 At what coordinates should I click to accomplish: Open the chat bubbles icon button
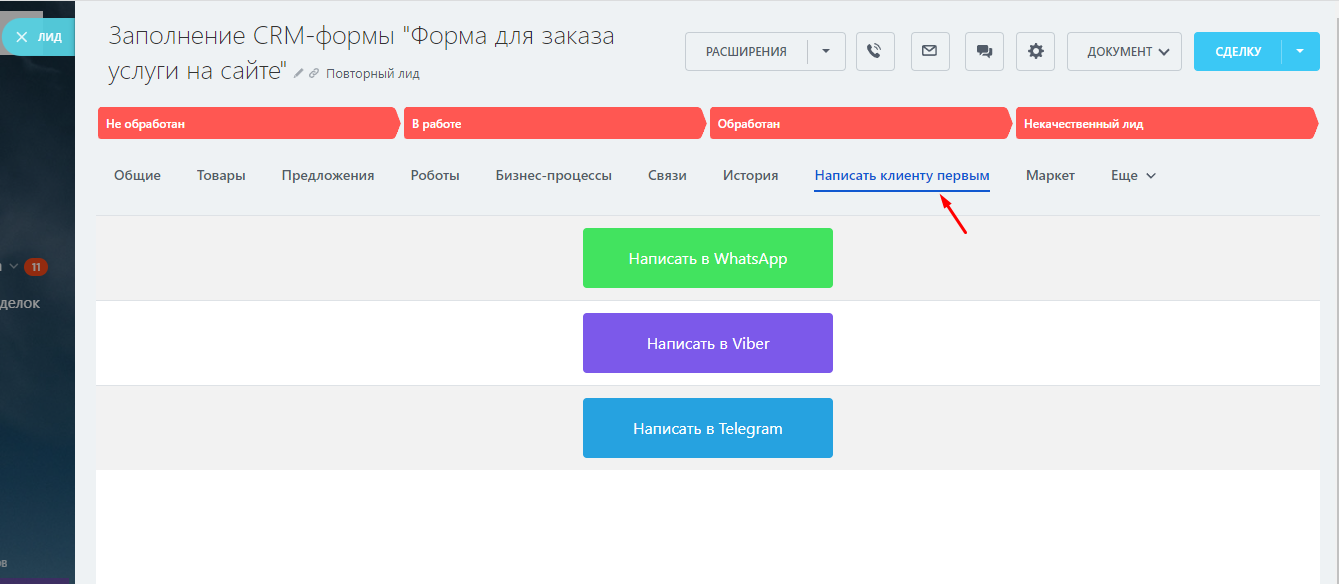(x=984, y=51)
